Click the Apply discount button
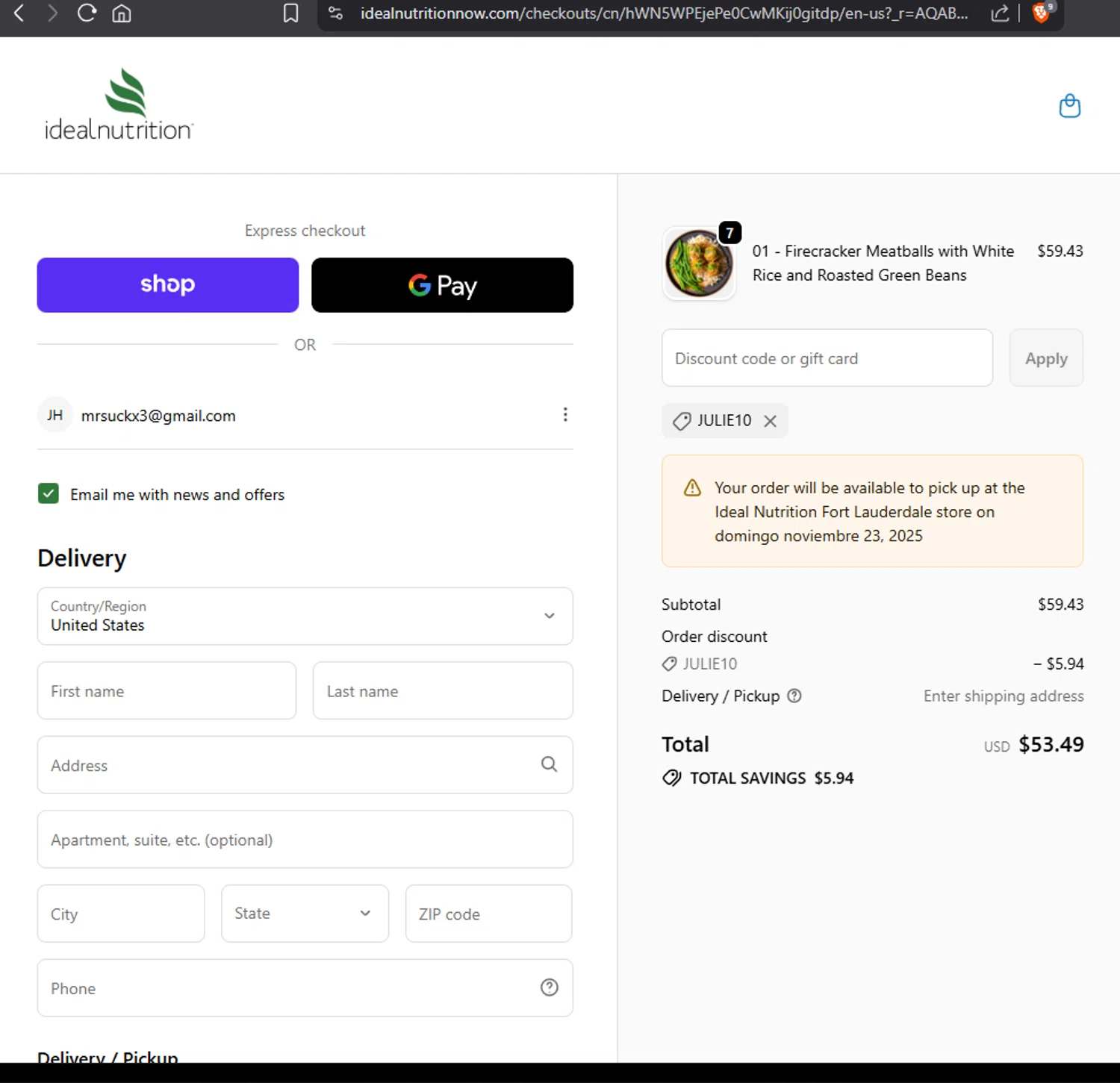The width and height of the screenshot is (1120, 1083). point(1046,358)
